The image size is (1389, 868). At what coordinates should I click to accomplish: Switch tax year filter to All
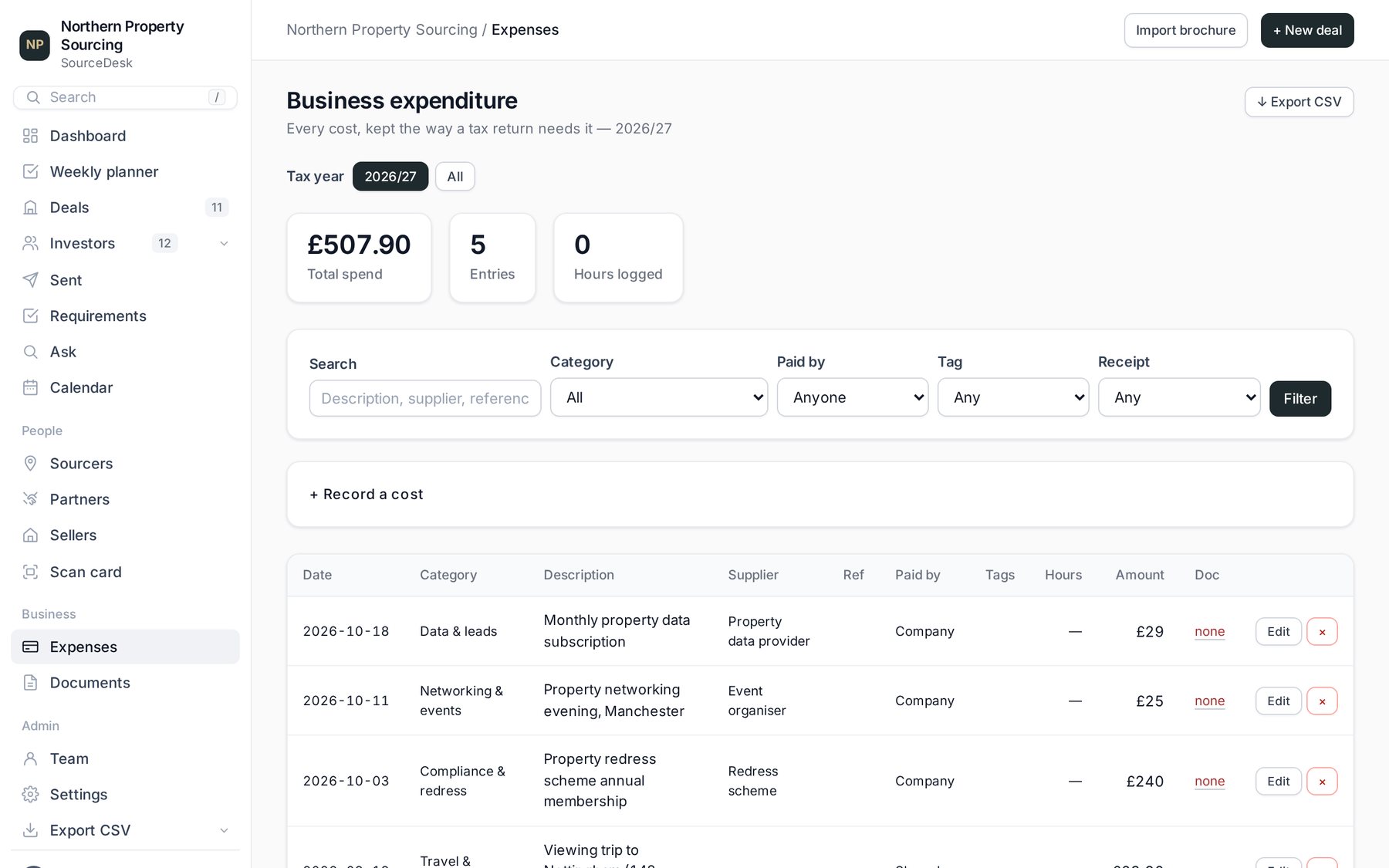click(x=455, y=177)
